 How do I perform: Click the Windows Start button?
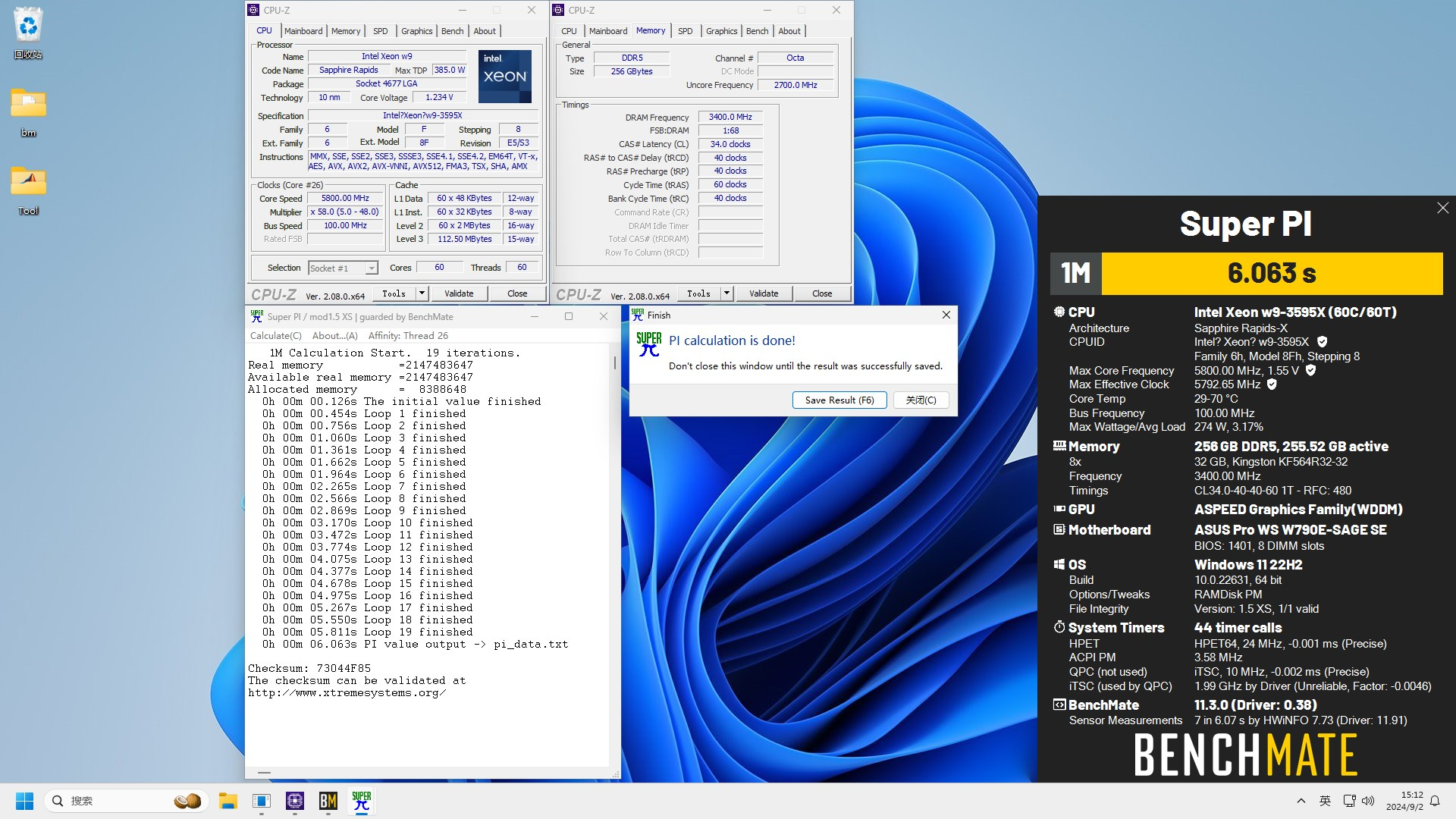pyautogui.click(x=24, y=801)
